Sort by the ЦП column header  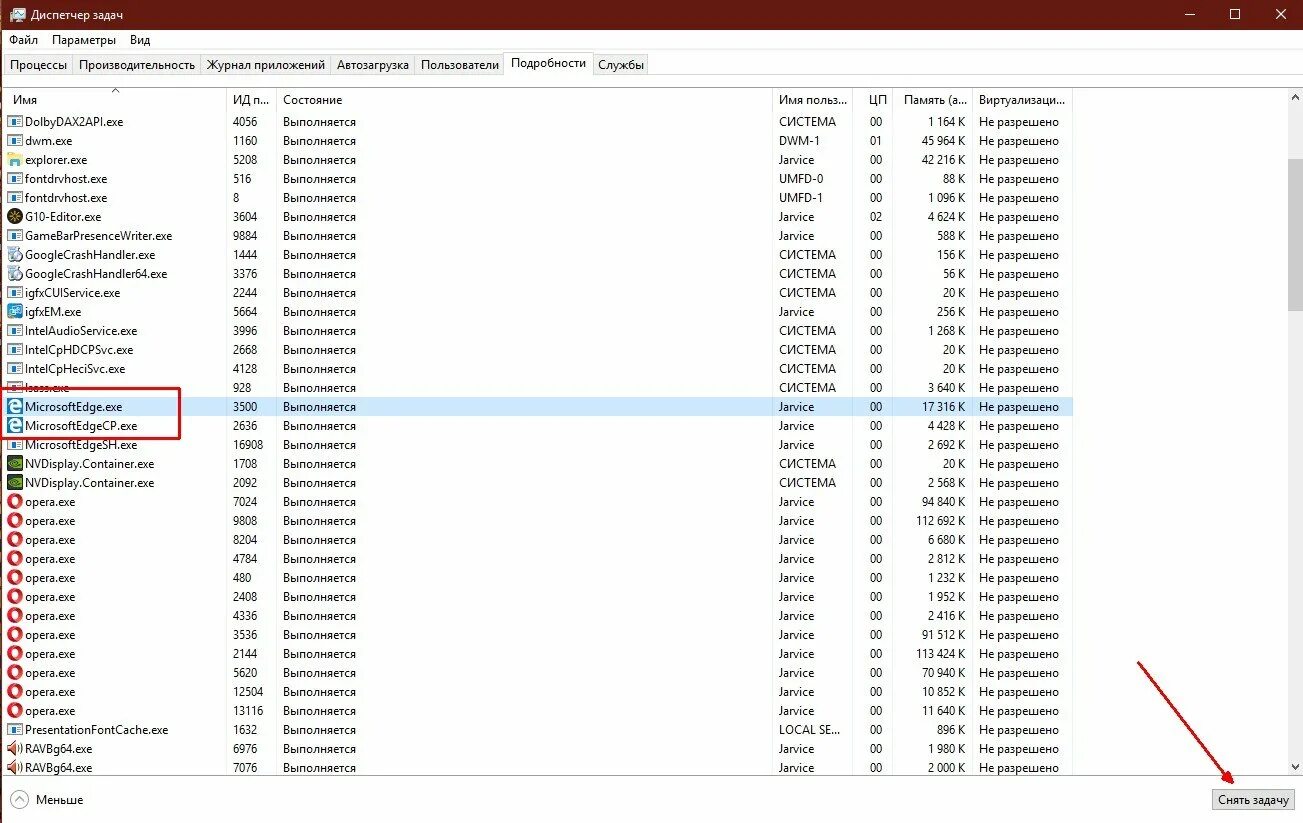[873, 100]
